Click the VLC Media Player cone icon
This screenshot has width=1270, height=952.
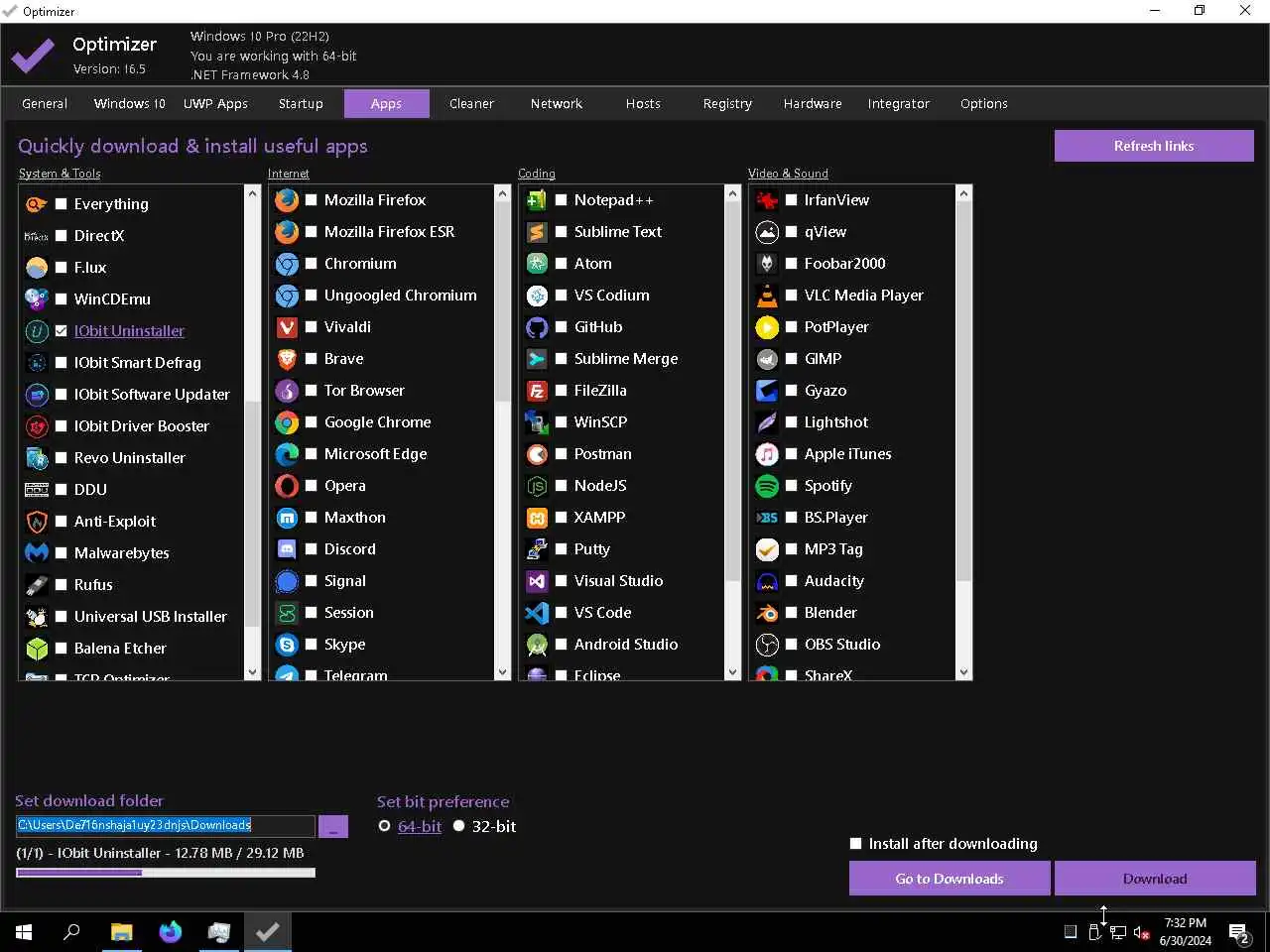coord(767,296)
